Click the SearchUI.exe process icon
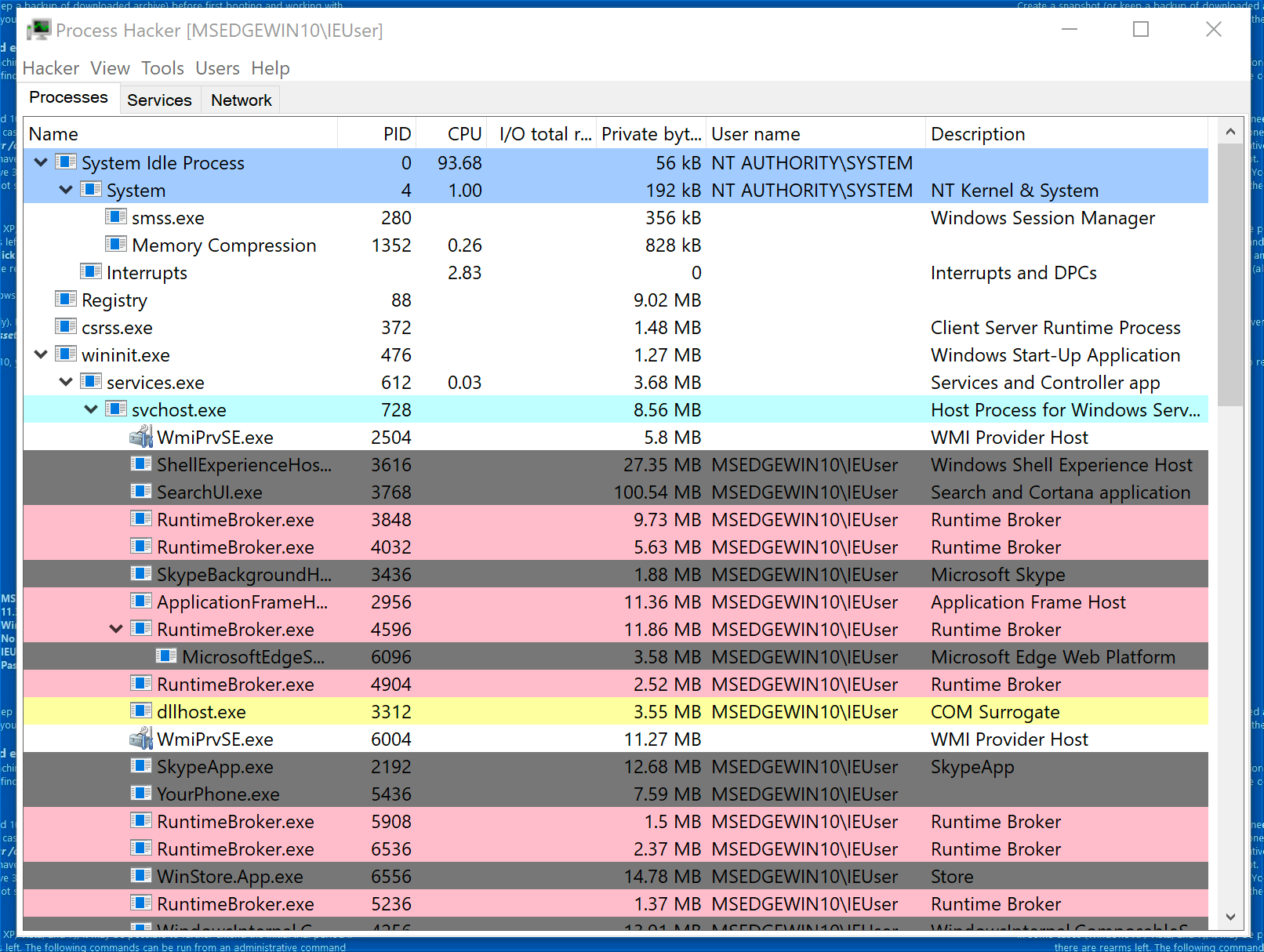The width and height of the screenshot is (1264, 952). tap(141, 491)
